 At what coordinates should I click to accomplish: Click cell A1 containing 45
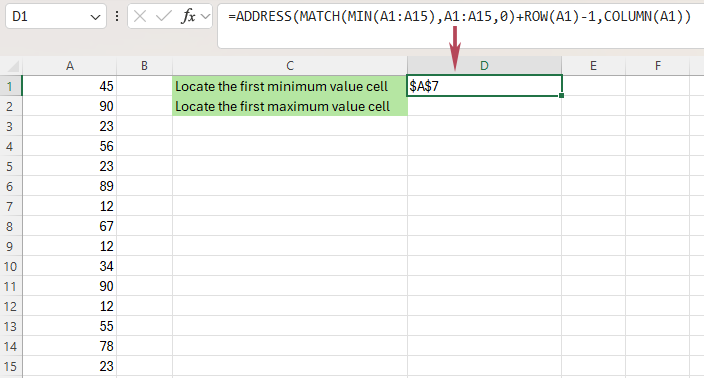(70, 86)
